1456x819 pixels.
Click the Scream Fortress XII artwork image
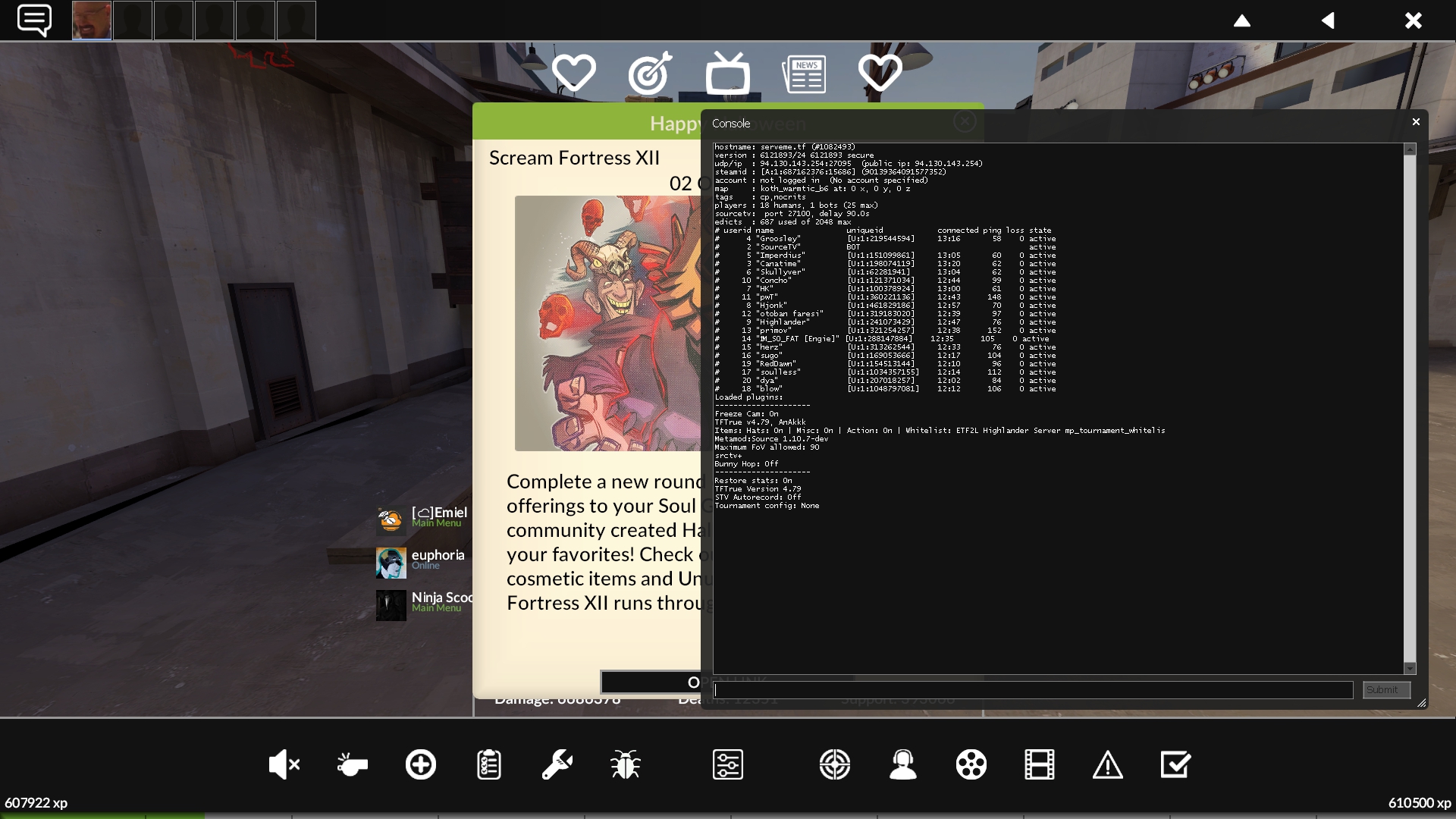coord(607,323)
